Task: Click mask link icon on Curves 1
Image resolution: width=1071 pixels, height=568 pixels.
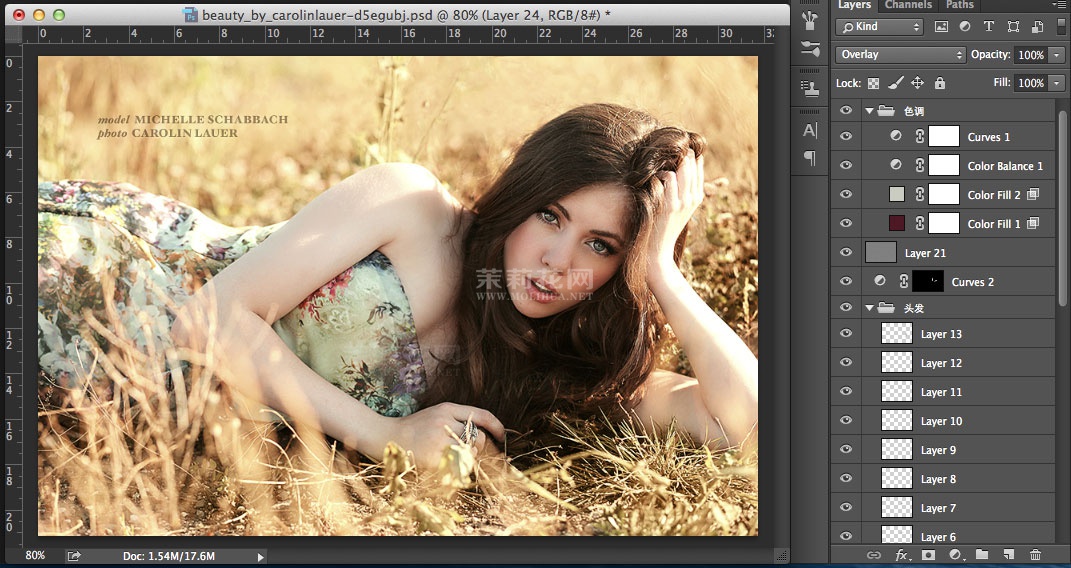Action: (x=919, y=137)
